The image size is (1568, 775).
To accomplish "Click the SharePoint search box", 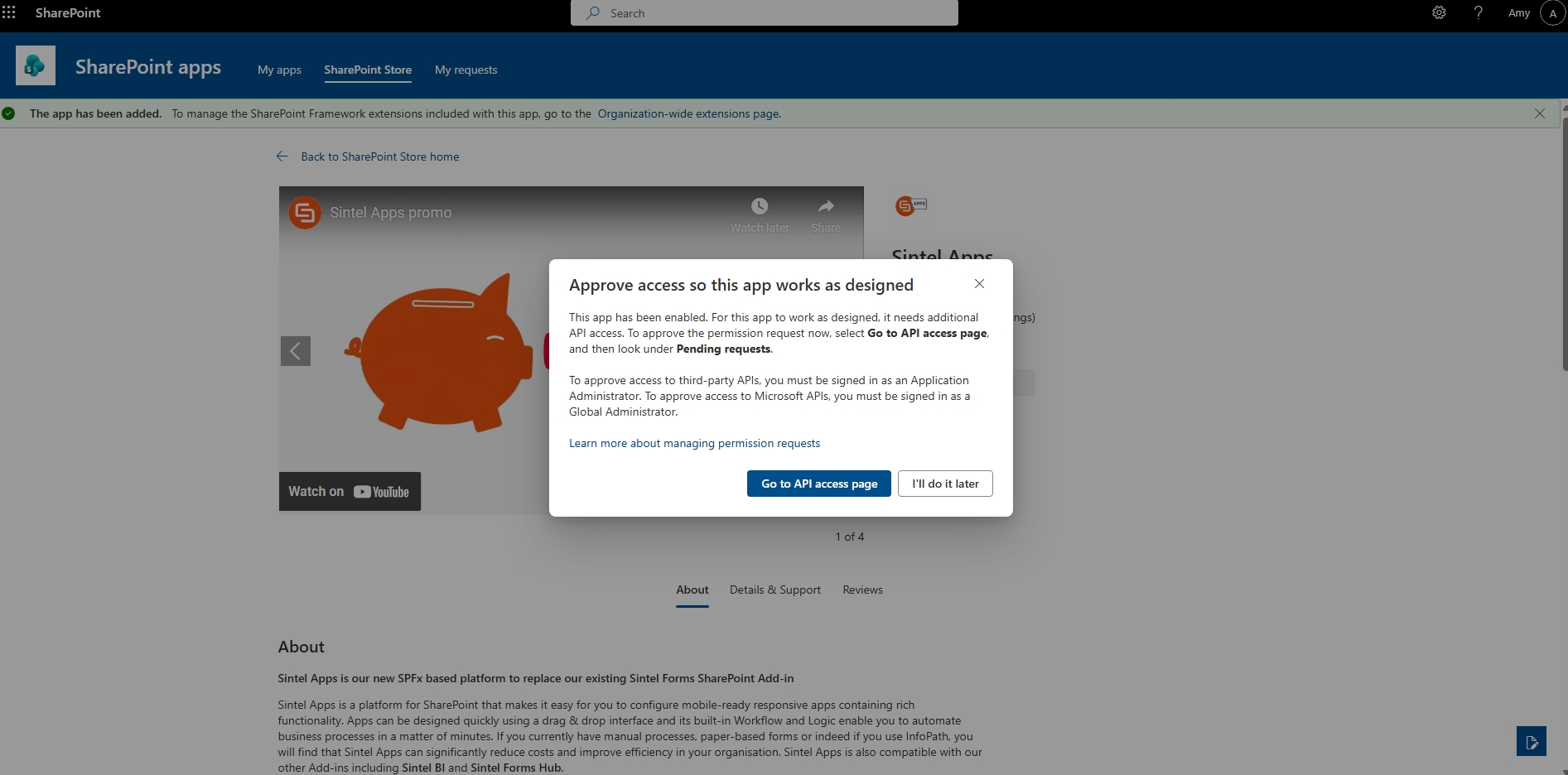I will pos(765,13).
